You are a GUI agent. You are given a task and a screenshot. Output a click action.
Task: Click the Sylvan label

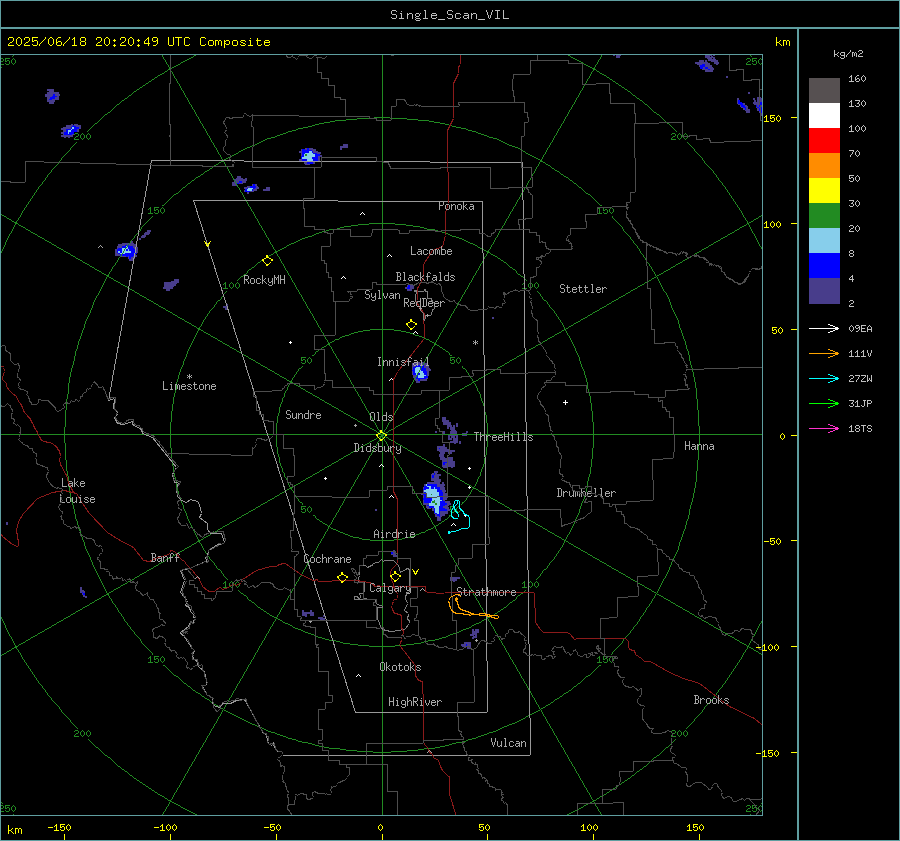[382, 295]
